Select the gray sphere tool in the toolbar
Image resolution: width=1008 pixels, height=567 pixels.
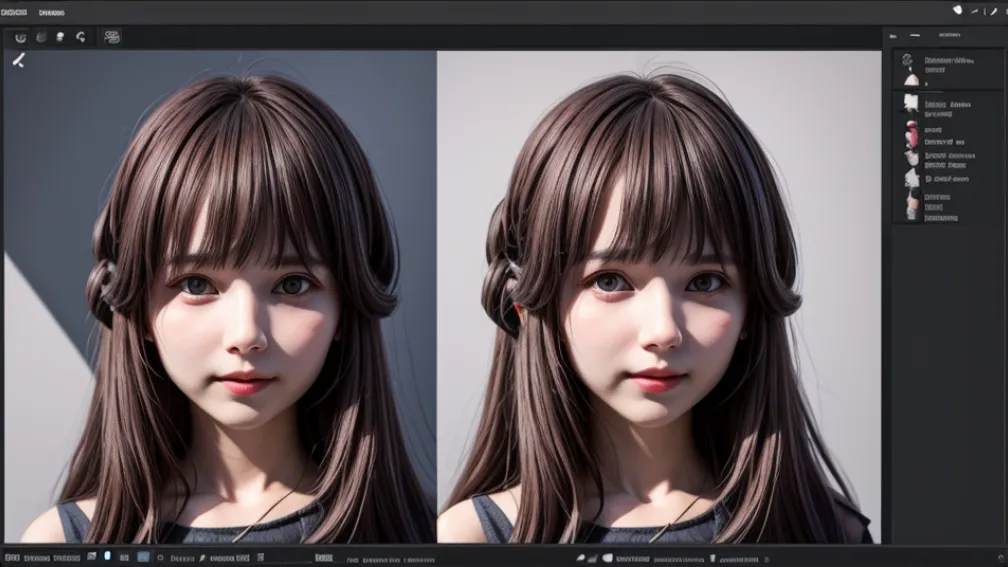41,37
